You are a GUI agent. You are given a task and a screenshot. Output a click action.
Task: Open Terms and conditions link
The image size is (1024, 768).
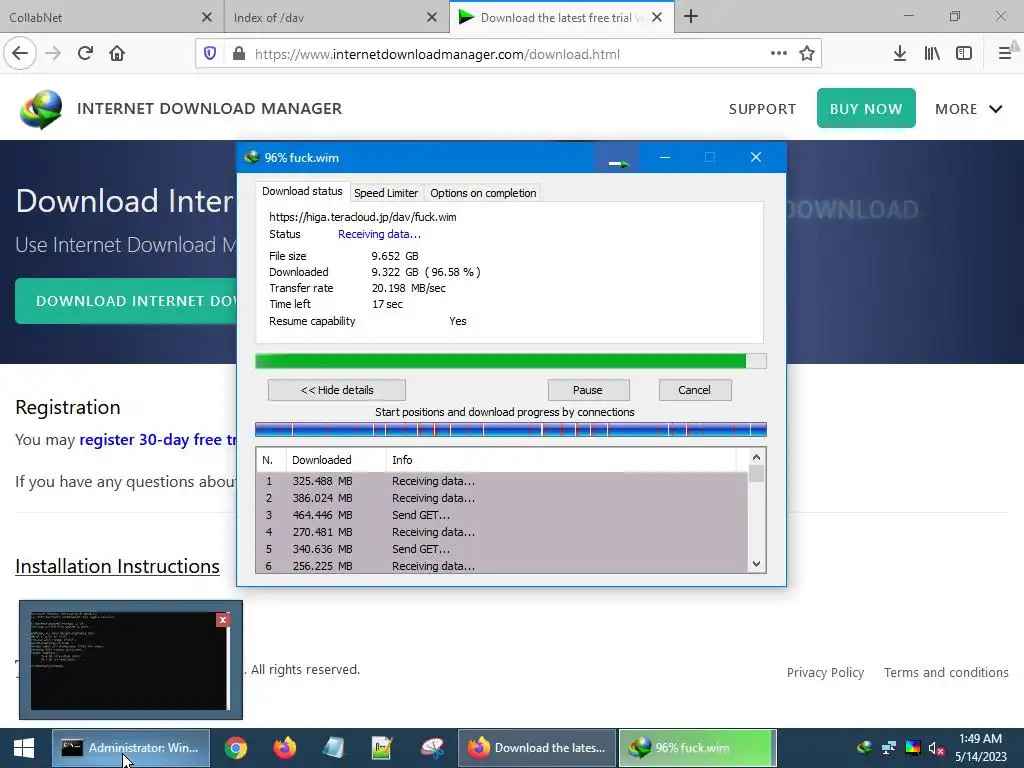pyautogui.click(x=946, y=673)
